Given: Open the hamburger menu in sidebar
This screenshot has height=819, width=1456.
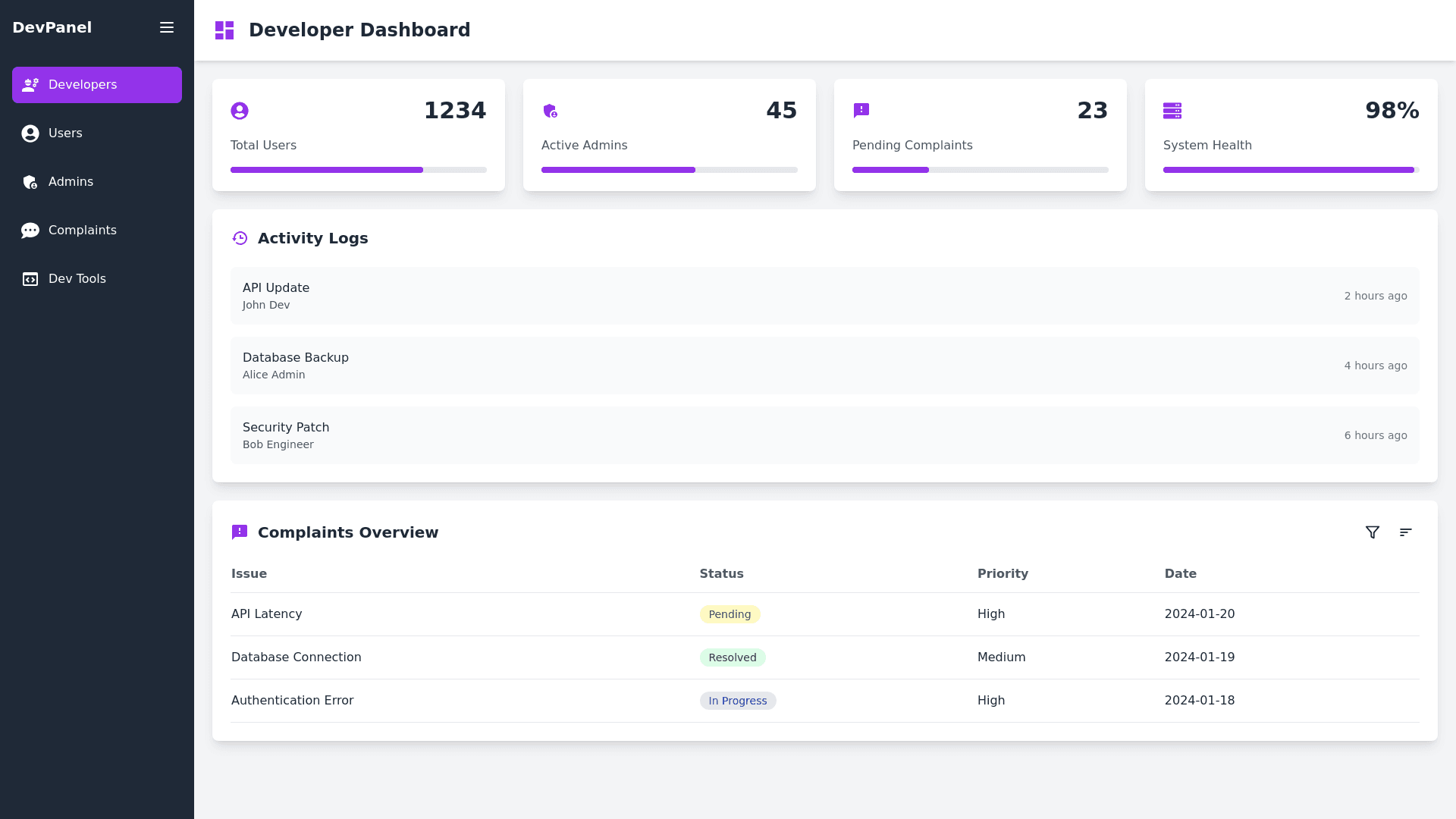Looking at the screenshot, I should 167,27.
